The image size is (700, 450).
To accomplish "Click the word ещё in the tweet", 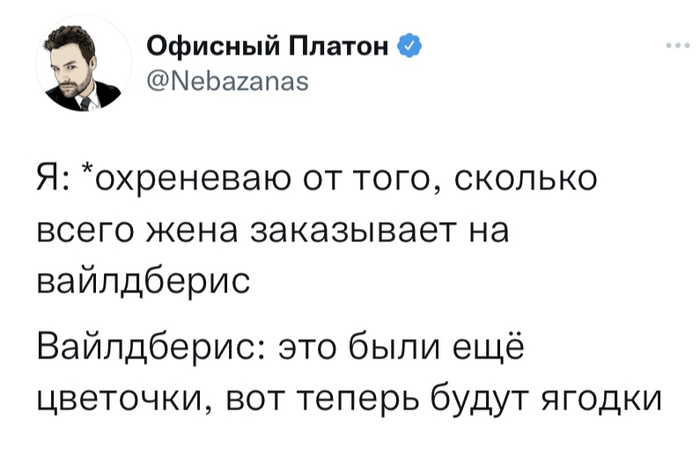I will pos(488,346).
